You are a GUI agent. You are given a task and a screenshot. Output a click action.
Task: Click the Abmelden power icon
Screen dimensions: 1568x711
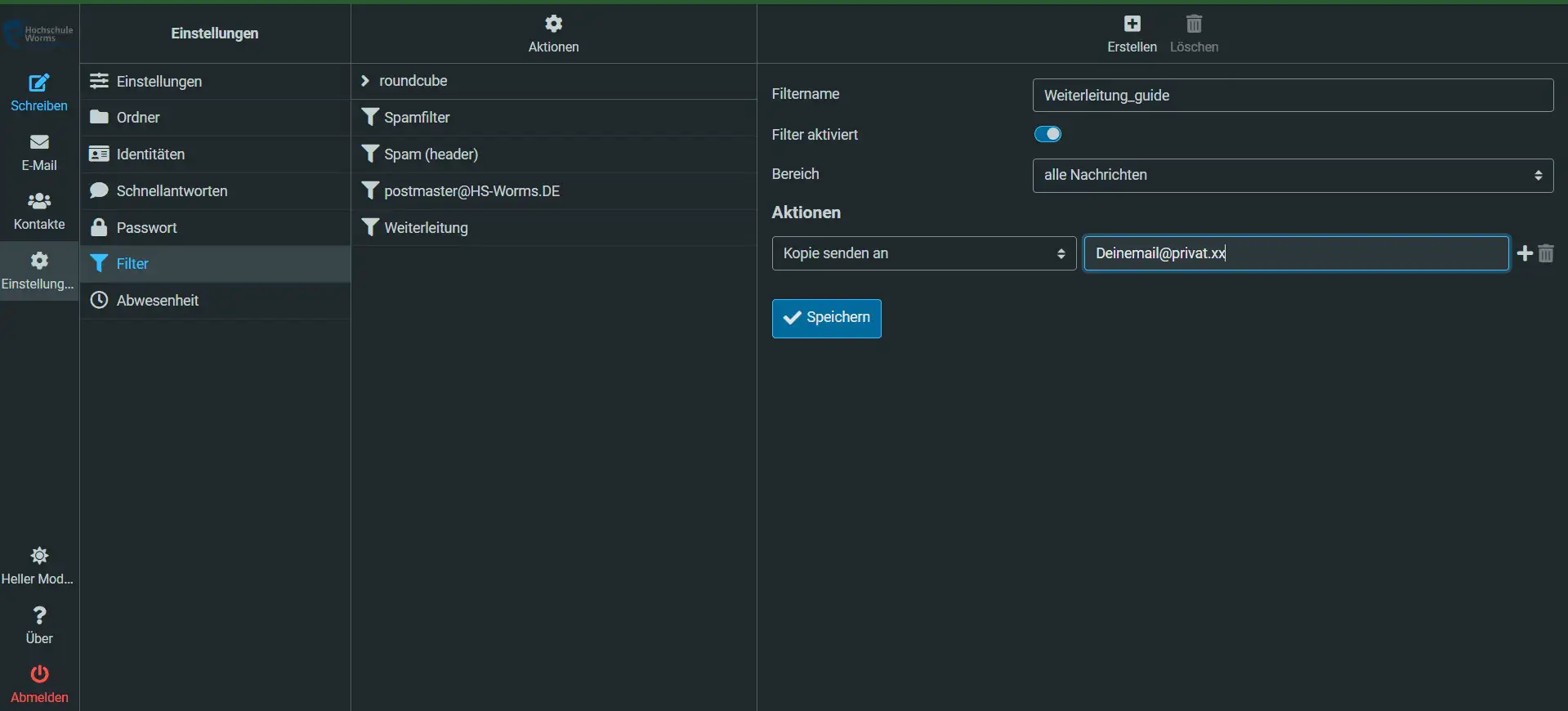pos(39,675)
